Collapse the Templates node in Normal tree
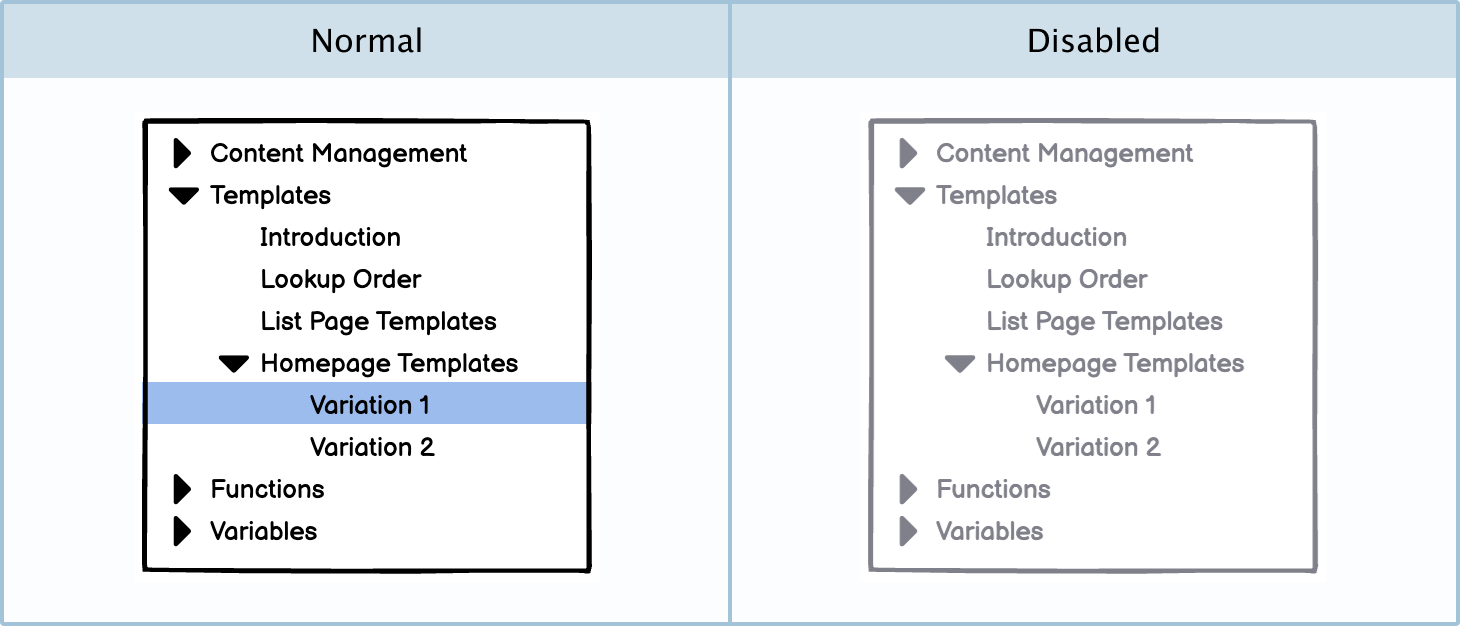Image resolution: width=1460 pixels, height=626 pixels. [x=184, y=196]
